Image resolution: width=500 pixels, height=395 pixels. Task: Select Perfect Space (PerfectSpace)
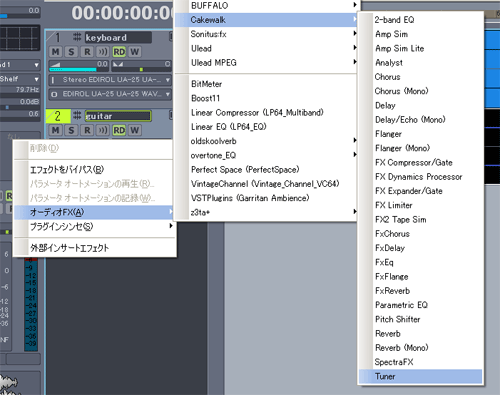[266, 169]
